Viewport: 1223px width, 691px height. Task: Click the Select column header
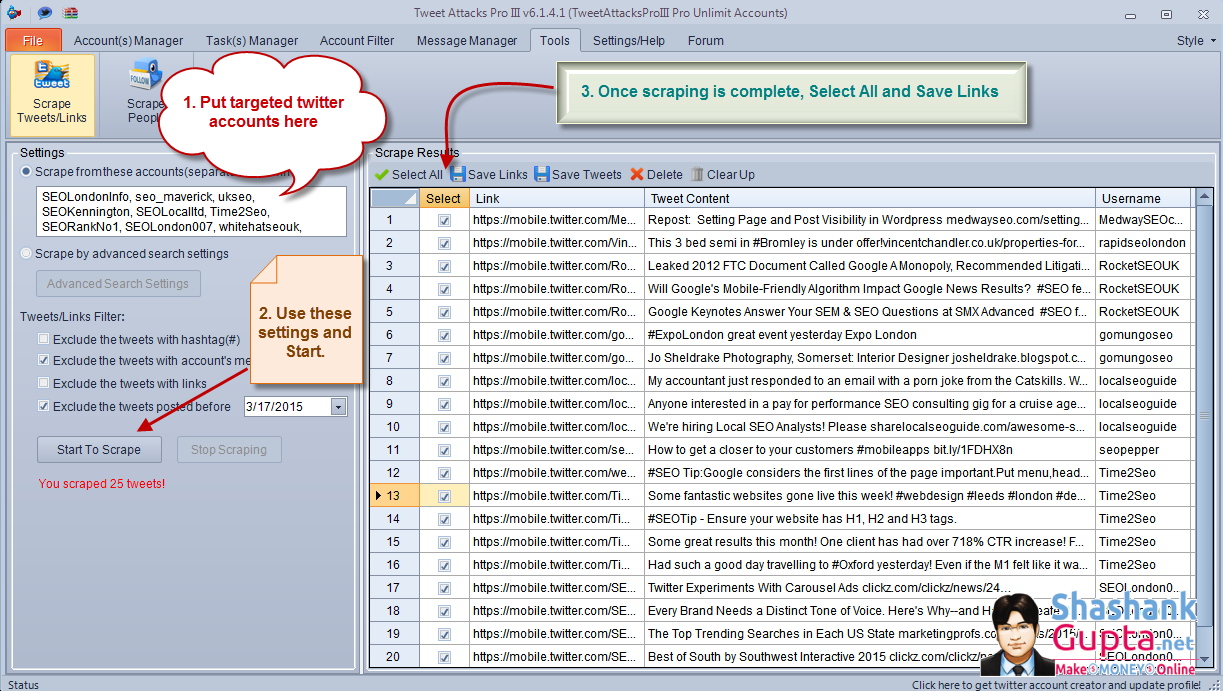point(444,198)
